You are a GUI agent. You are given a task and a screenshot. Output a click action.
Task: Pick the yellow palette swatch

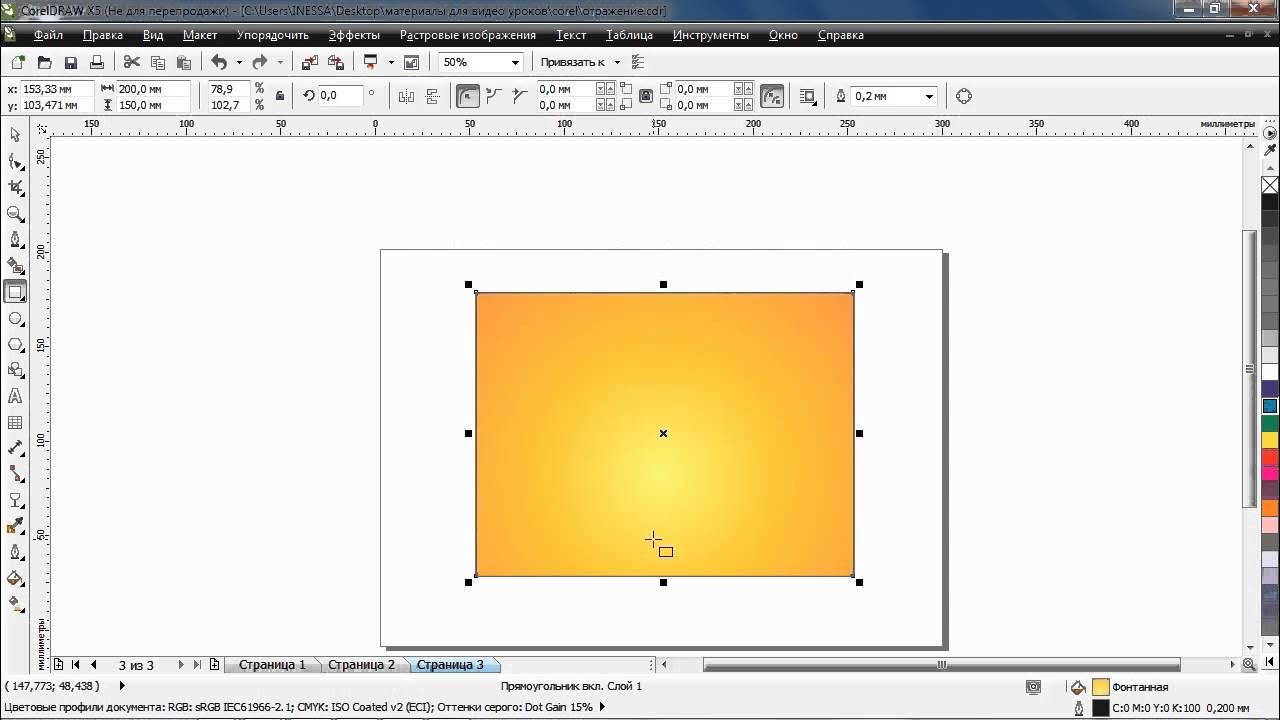click(x=1270, y=440)
